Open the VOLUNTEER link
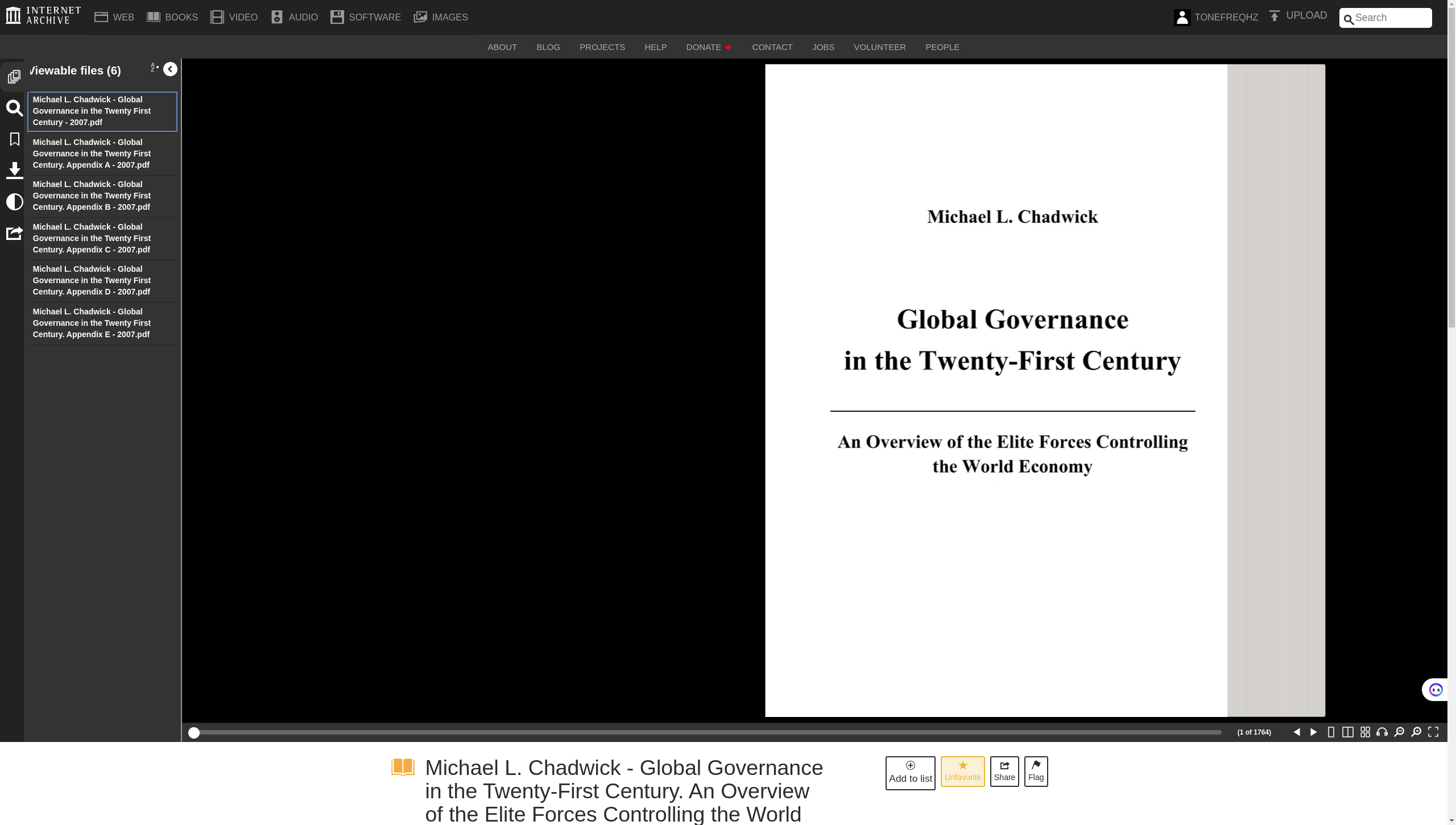Image resolution: width=1456 pixels, height=825 pixels. [x=880, y=47]
